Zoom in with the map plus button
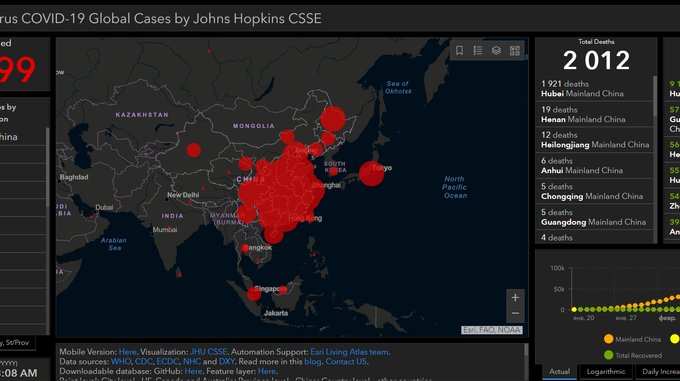This screenshot has width=680, height=381. [x=515, y=297]
